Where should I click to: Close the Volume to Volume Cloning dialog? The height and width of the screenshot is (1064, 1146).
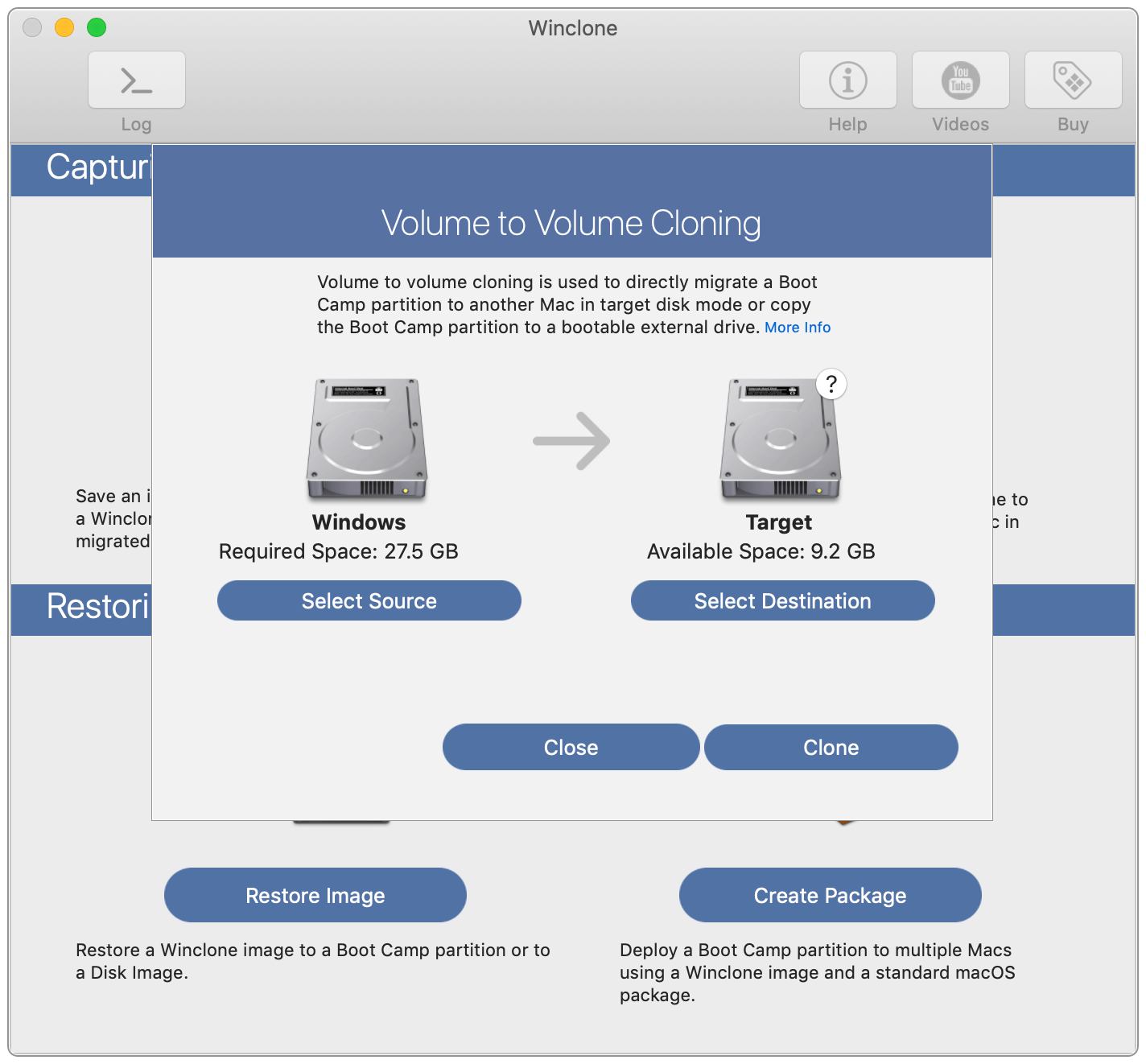(x=571, y=747)
